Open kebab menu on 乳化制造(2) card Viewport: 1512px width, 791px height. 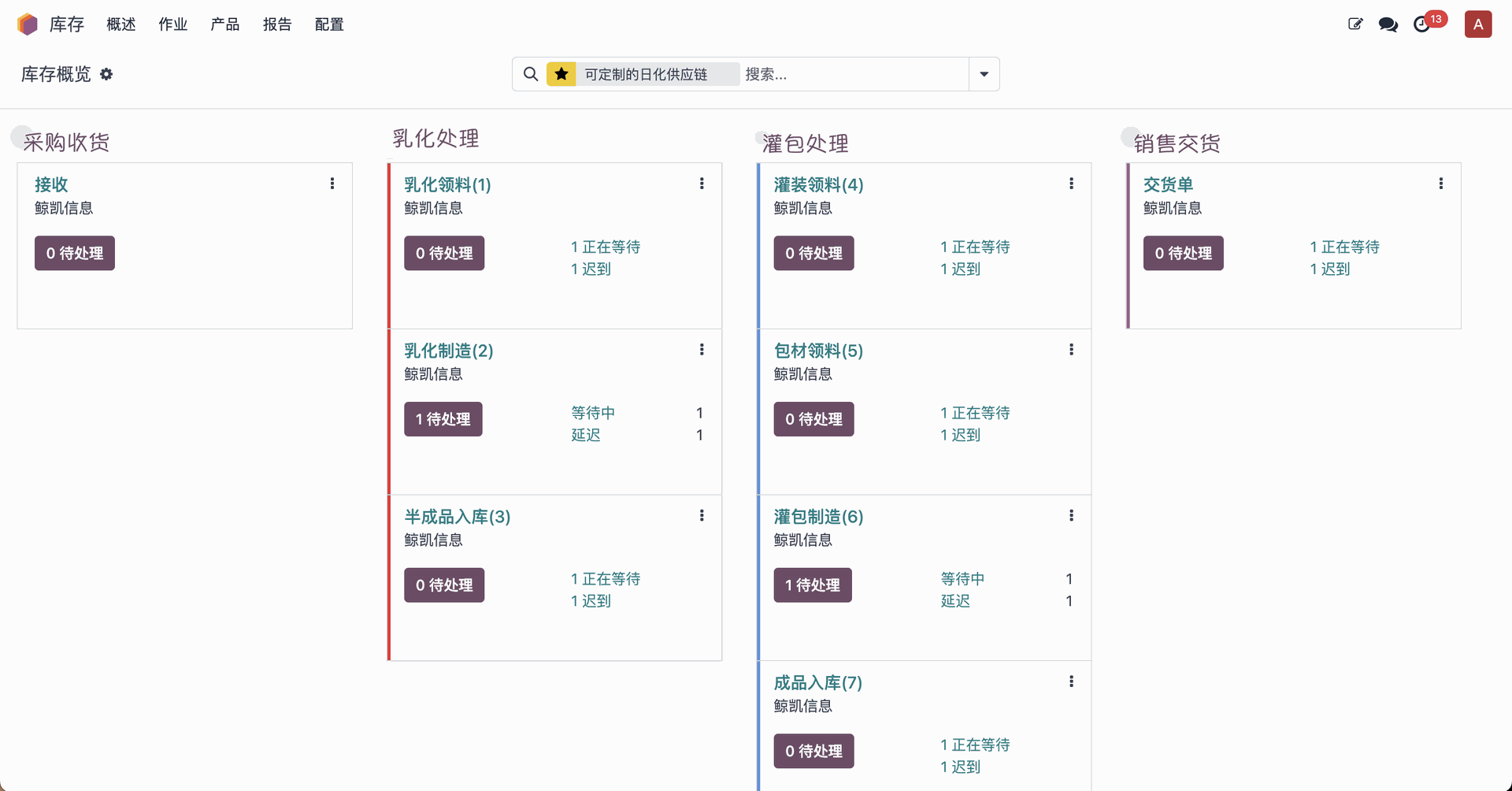tap(702, 350)
